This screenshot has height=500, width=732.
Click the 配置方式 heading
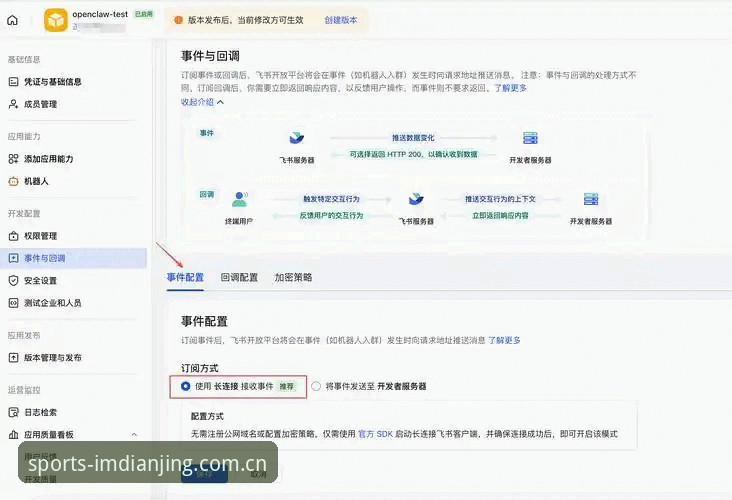[207, 416]
